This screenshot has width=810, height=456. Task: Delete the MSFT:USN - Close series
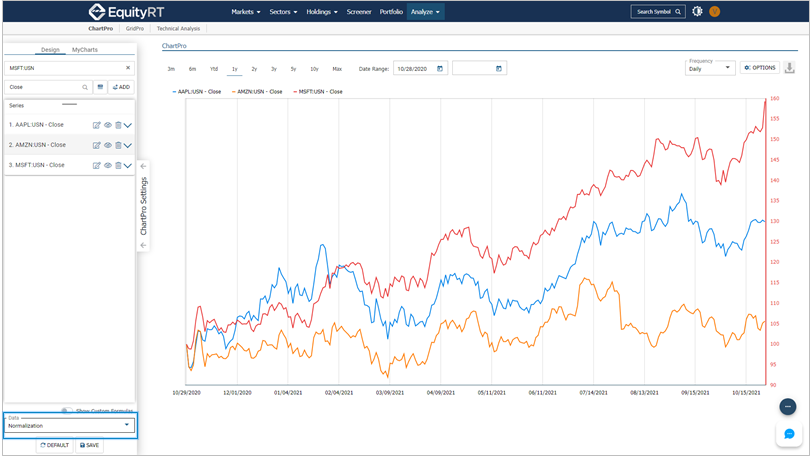[118, 165]
